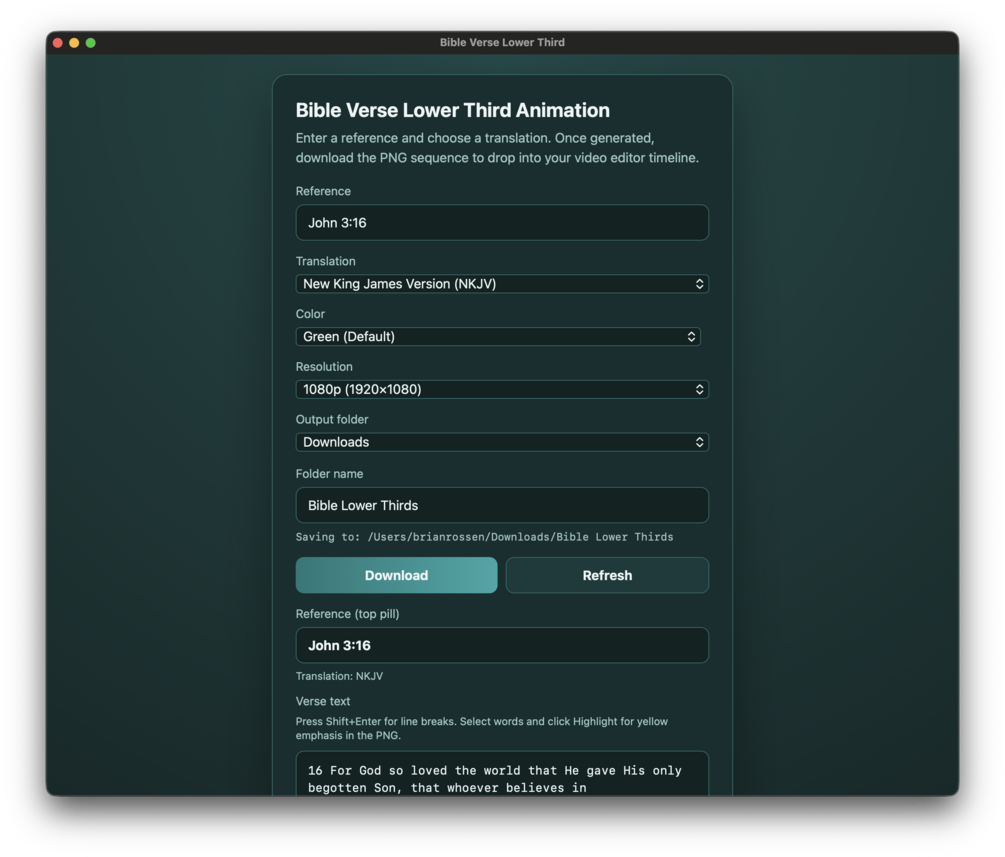The height and width of the screenshot is (857, 1005).
Task: Open the Output folder dropdown showing Downloads
Action: (502, 442)
